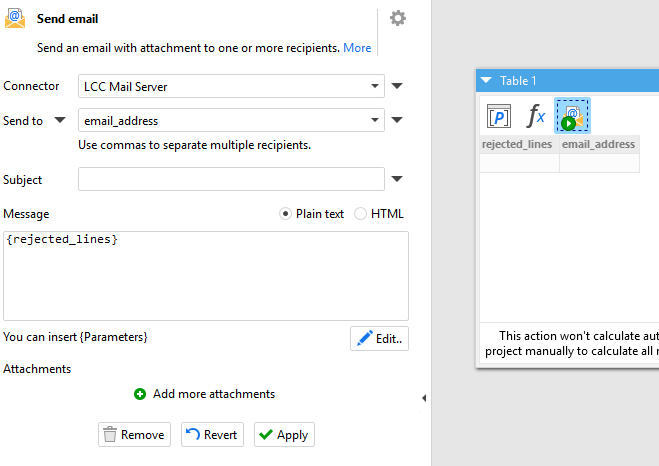
Task: Select HTML message format
Action: coord(361,214)
